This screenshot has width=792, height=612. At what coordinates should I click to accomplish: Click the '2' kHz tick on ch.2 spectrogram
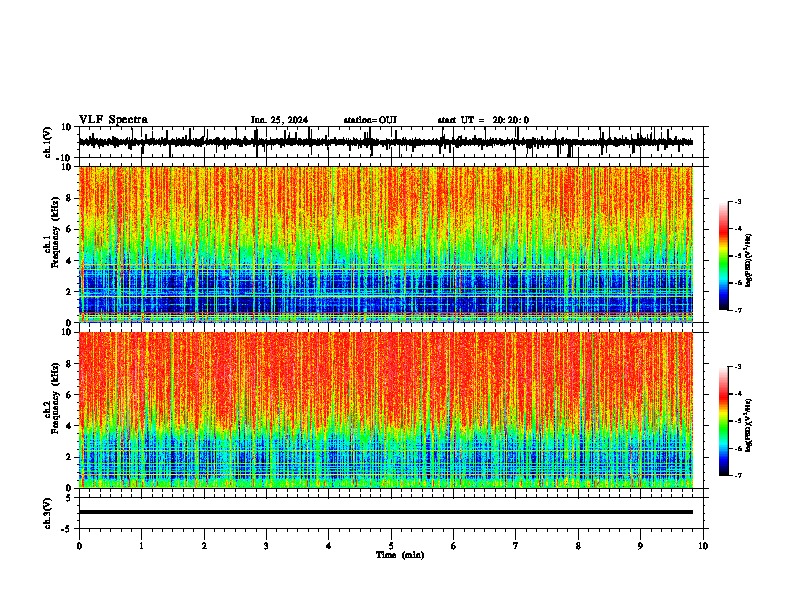pos(70,457)
